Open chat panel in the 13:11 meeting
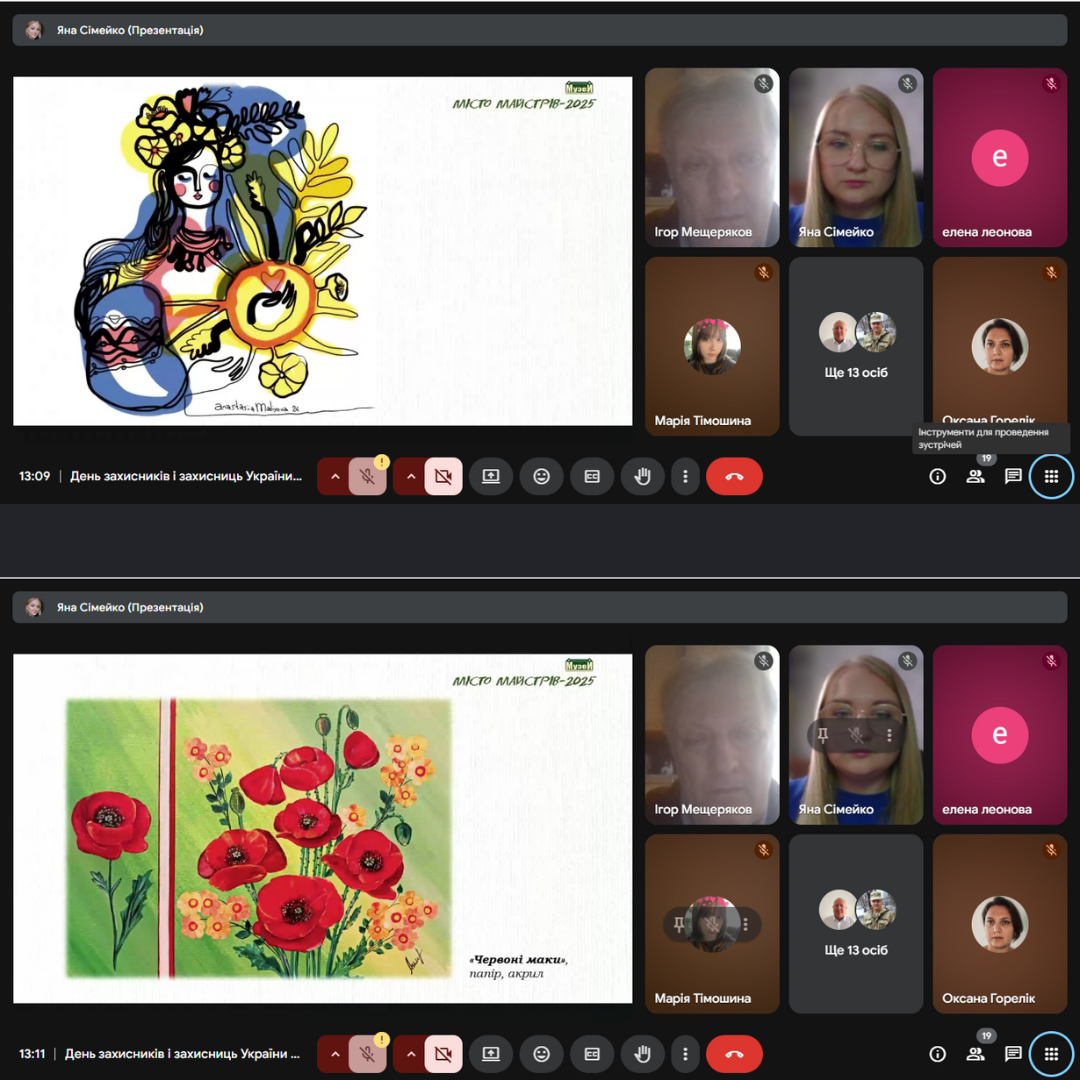This screenshot has width=1080, height=1080. coord(1013,1054)
